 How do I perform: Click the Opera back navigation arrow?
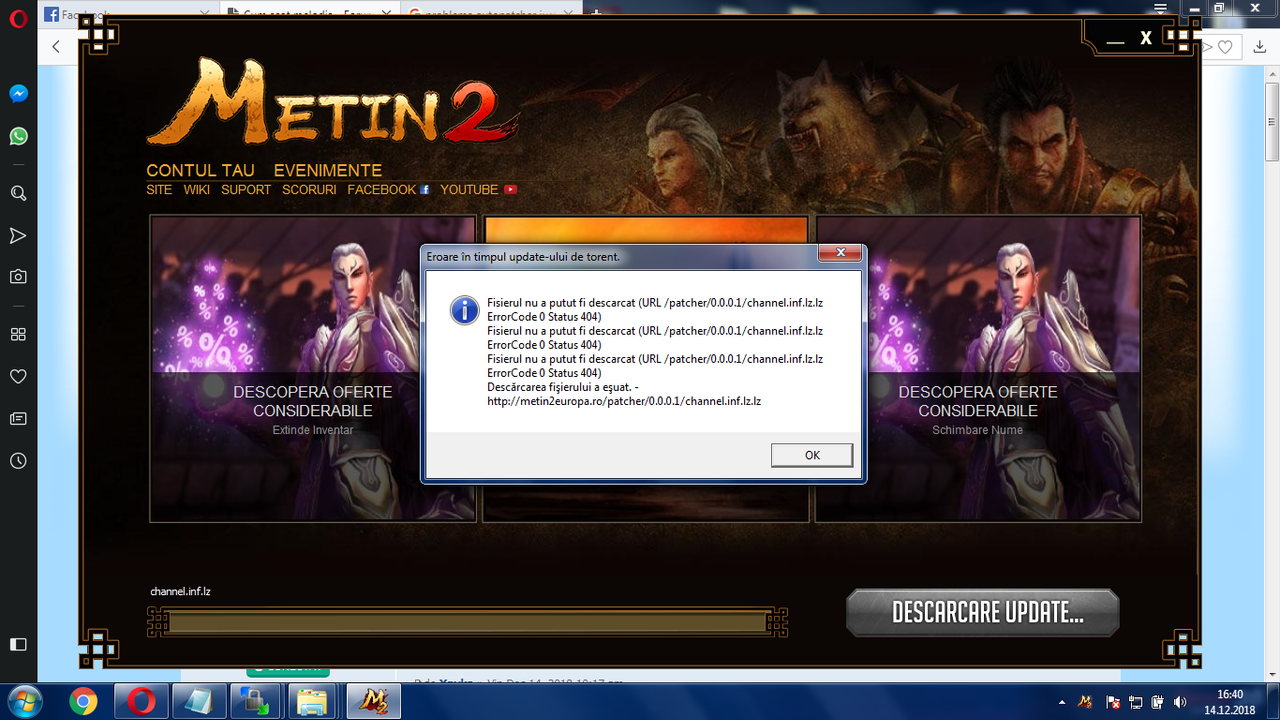(56, 46)
